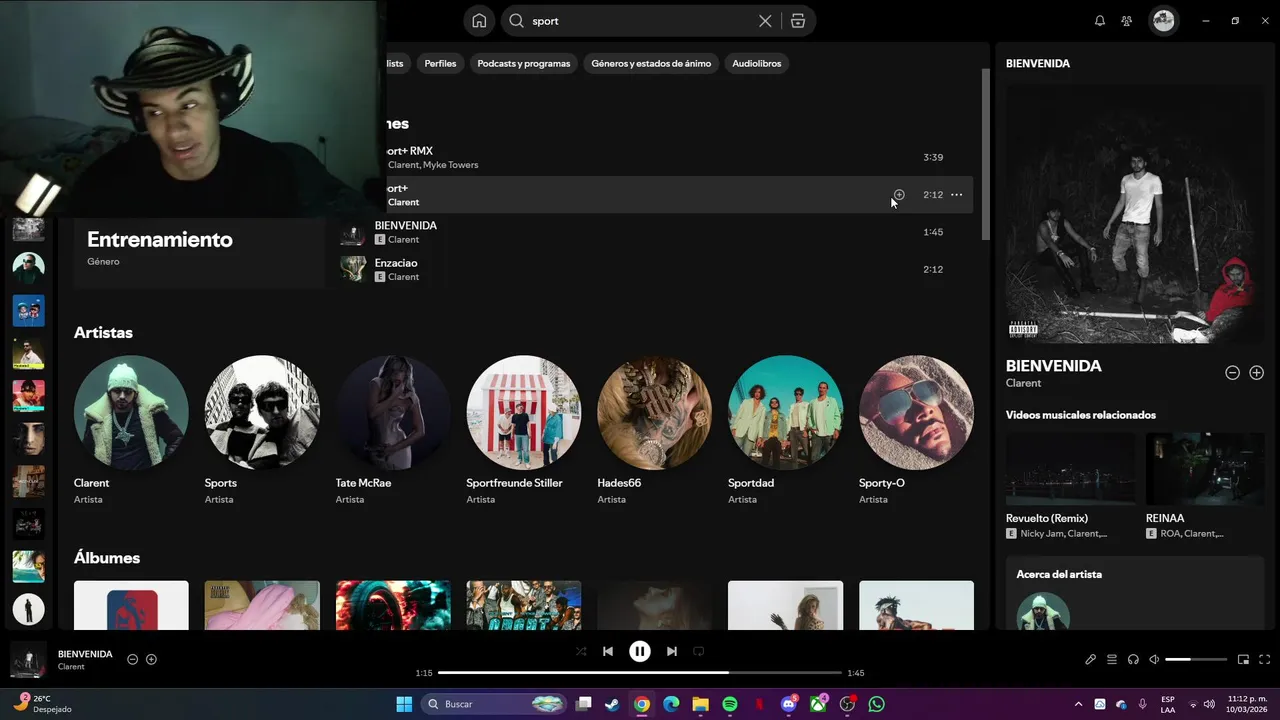The height and width of the screenshot is (720, 1280).
Task: Open the Sports artist card
Action: 262,430
